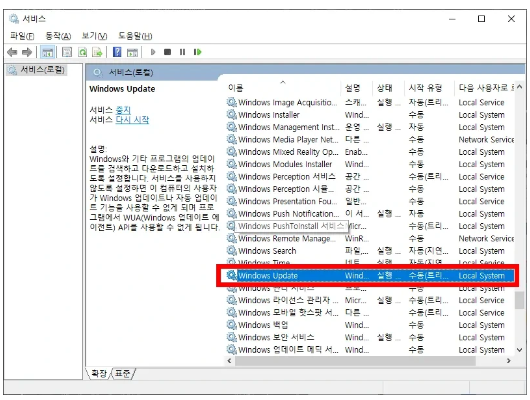Select the Windows Perception 서비스 icon
Image resolution: width=530 pixels, height=400 pixels.
(x=232, y=177)
